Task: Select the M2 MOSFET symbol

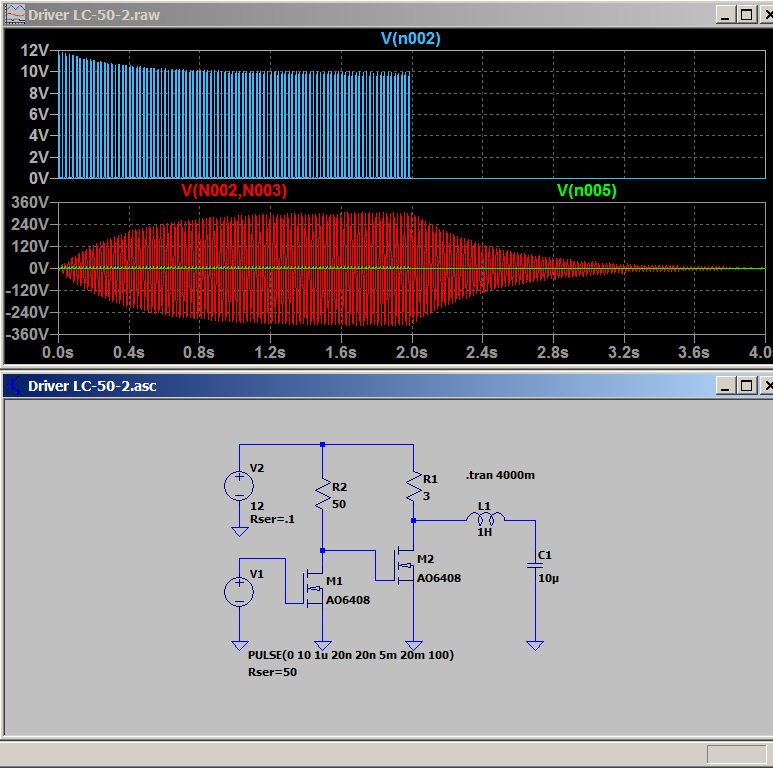Action: 404,566
